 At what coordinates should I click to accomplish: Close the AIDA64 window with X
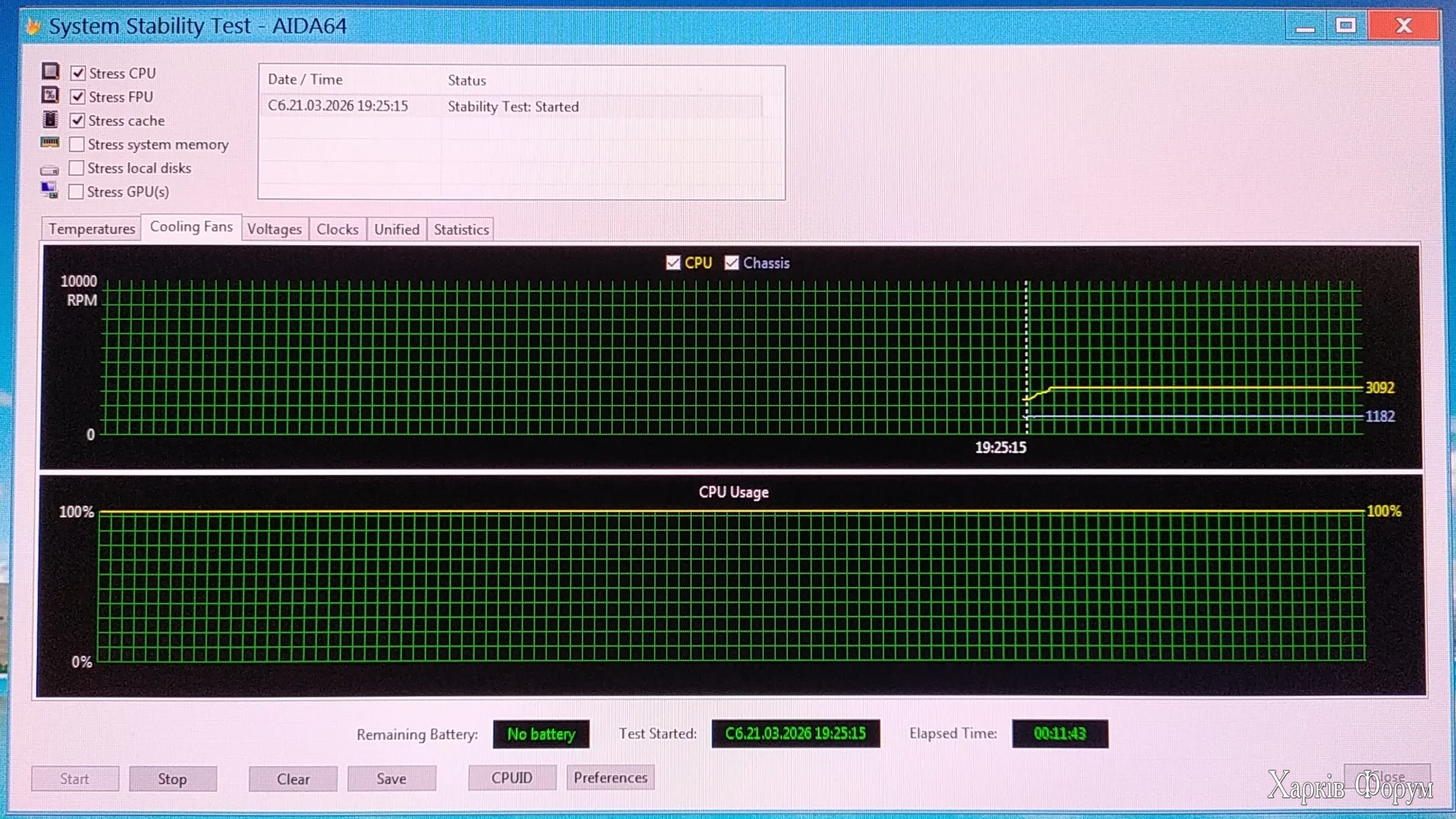(1404, 26)
